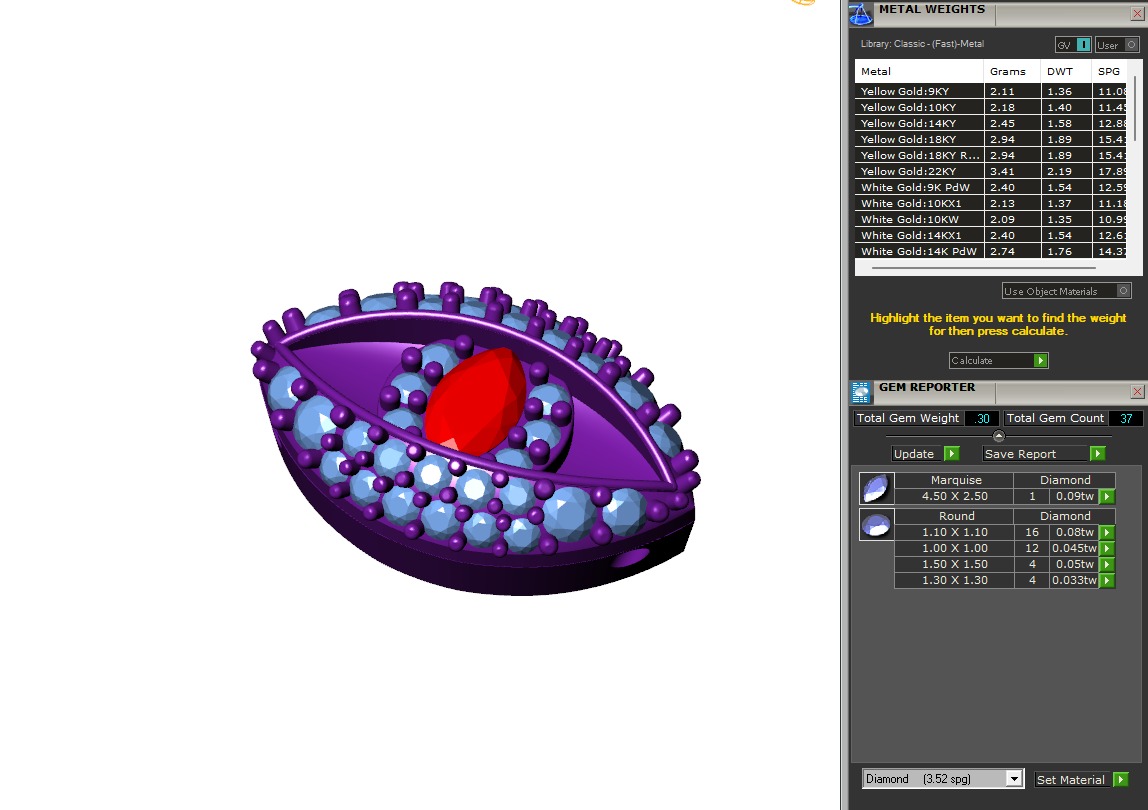Click the Marquise shape label
1148x810 pixels.
956,480
